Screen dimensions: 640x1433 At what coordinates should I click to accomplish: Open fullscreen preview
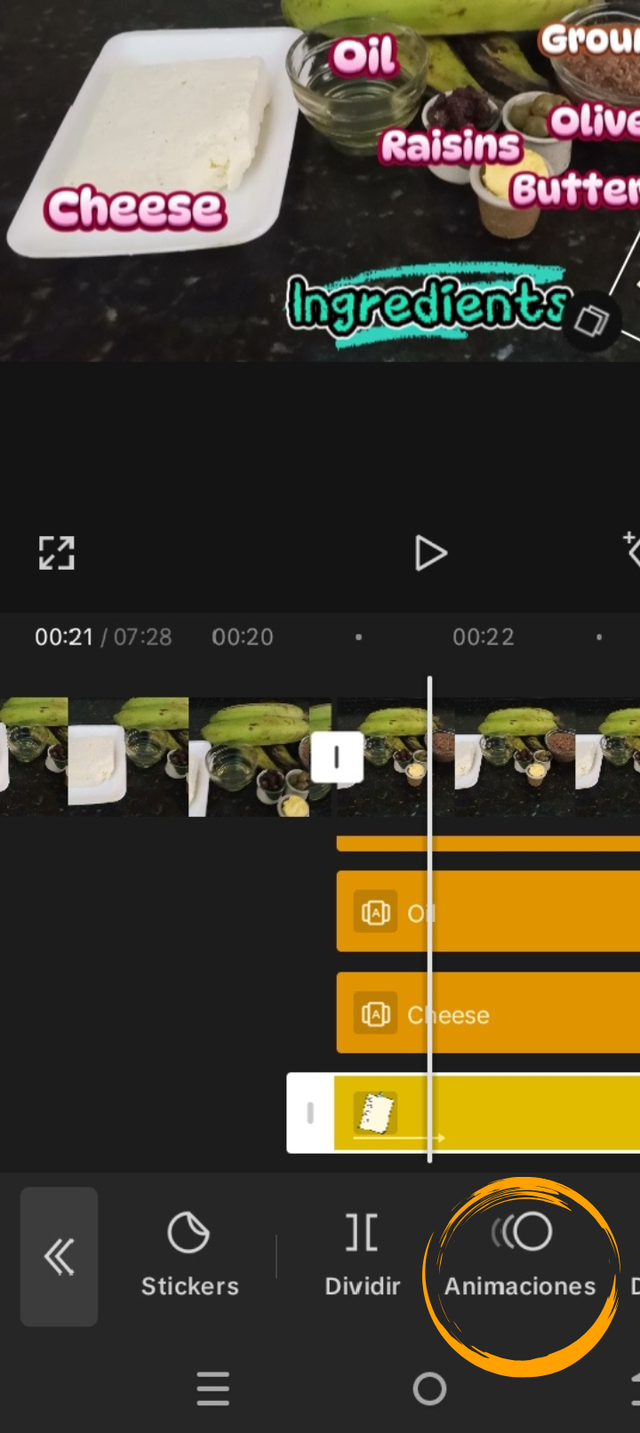[x=57, y=553]
